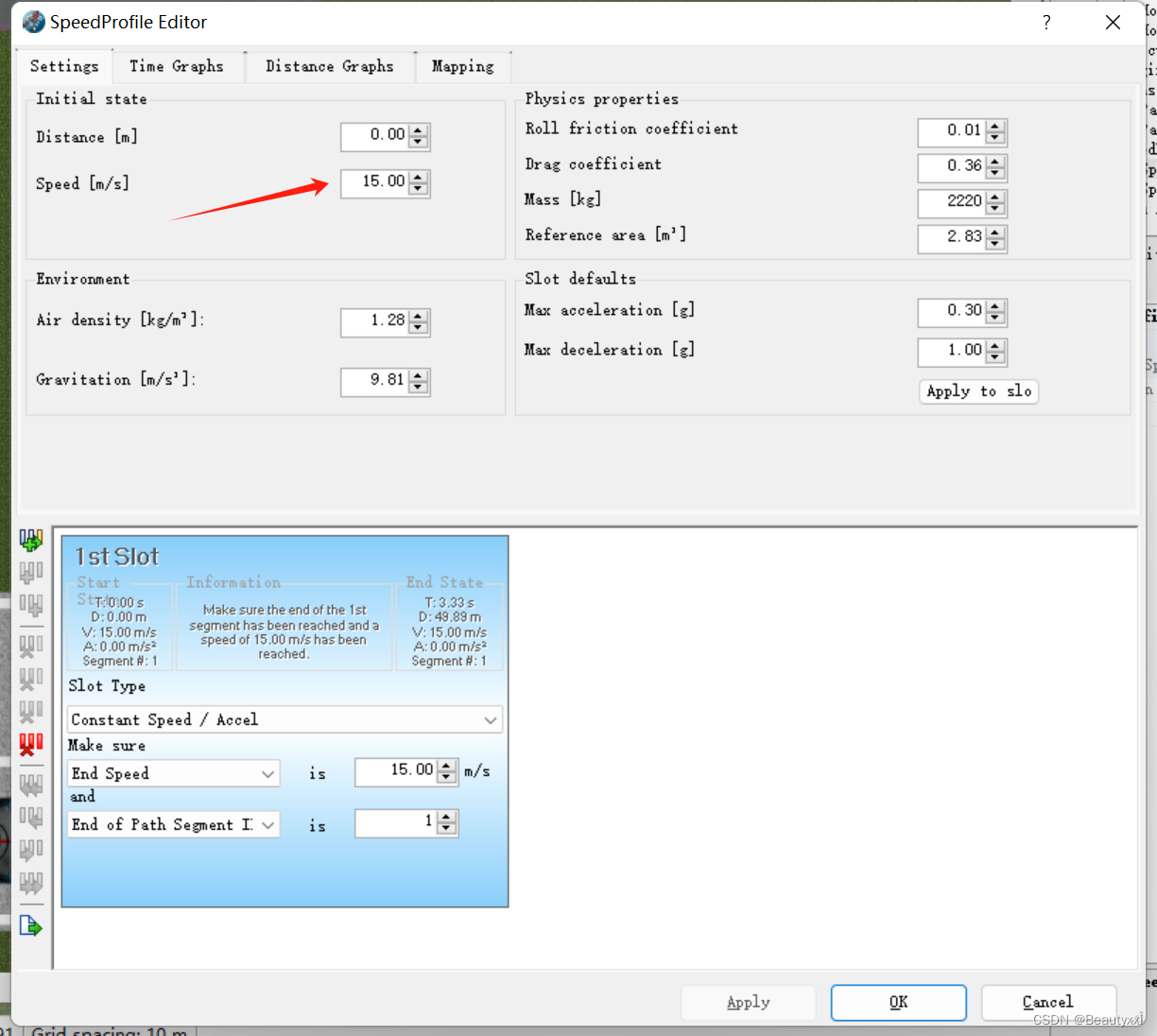Click the Reference area 2.83 field

952,238
